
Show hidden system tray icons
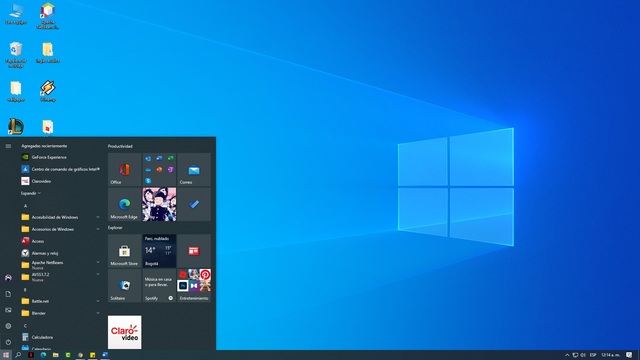(567, 355)
